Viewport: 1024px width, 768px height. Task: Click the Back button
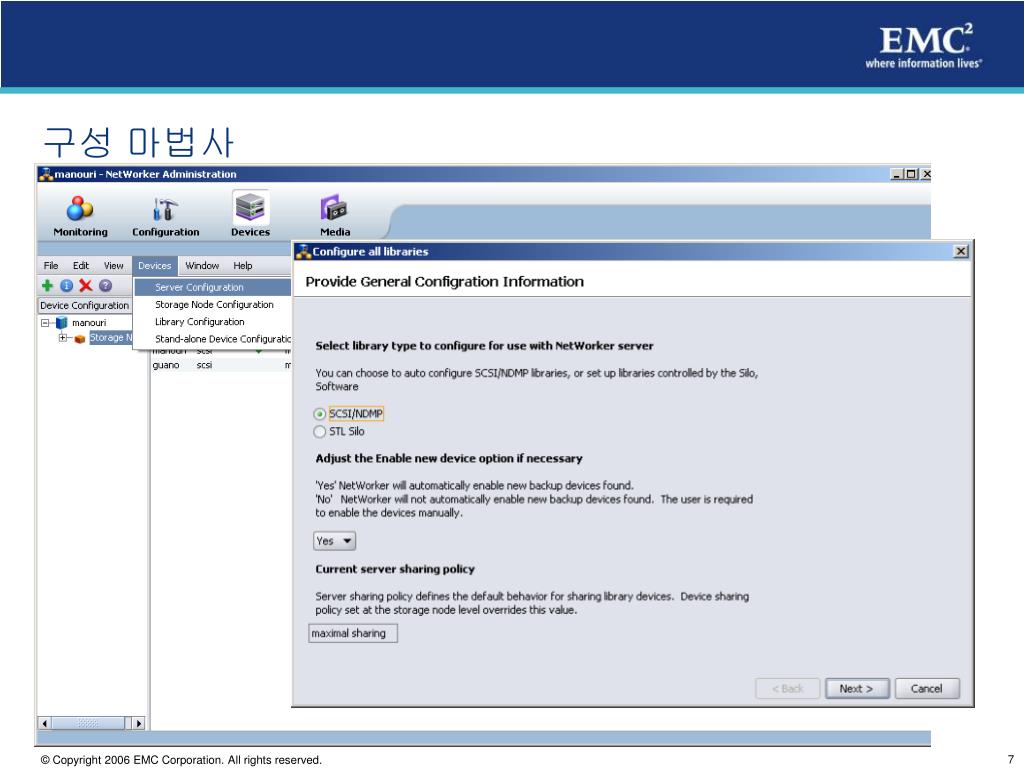pos(788,688)
